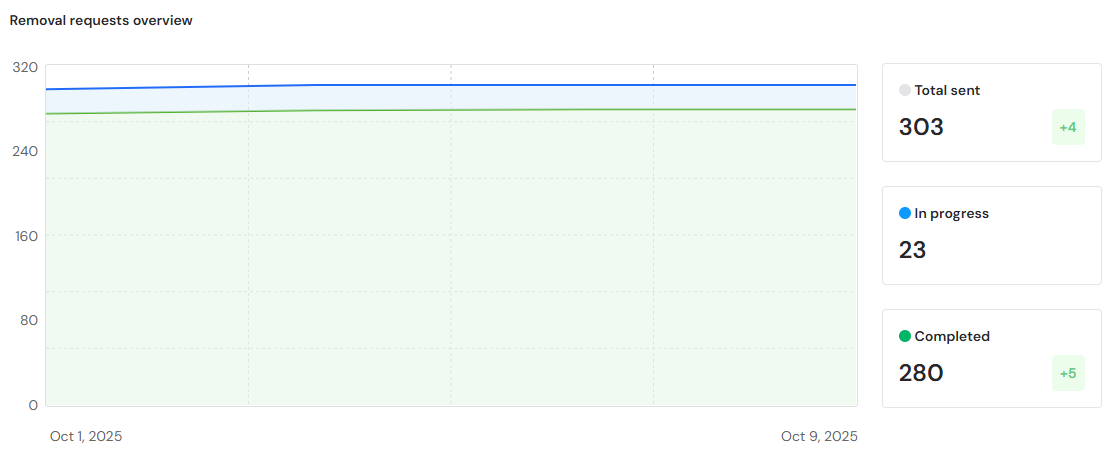The height and width of the screenshot is (459, 1117).
Task: Click the green Completed status dot
Action: coord(905,336)
